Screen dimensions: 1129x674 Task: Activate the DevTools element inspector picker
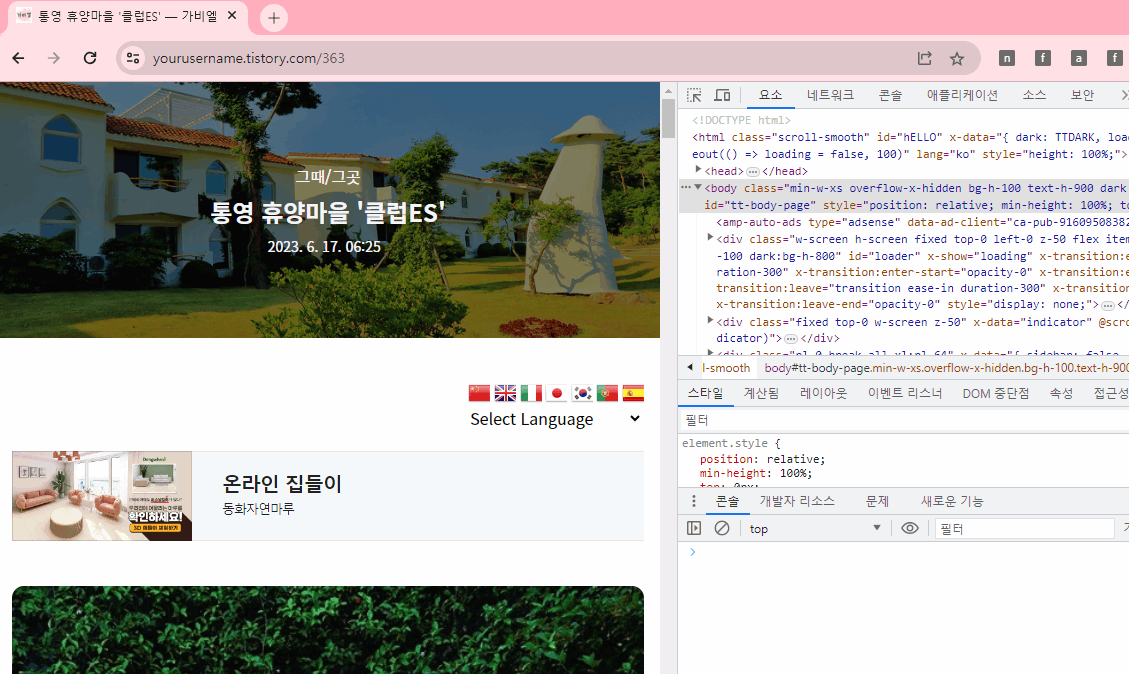[694, 95]
